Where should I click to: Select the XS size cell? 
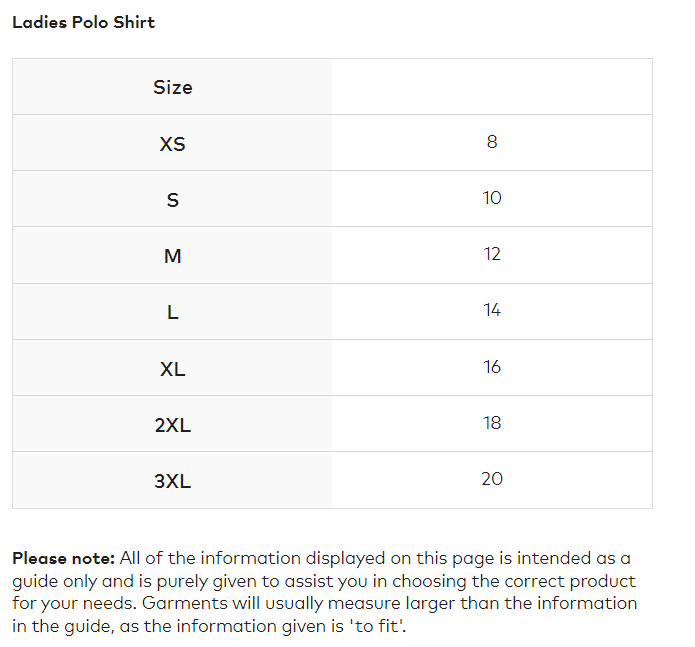coord(172,143)
